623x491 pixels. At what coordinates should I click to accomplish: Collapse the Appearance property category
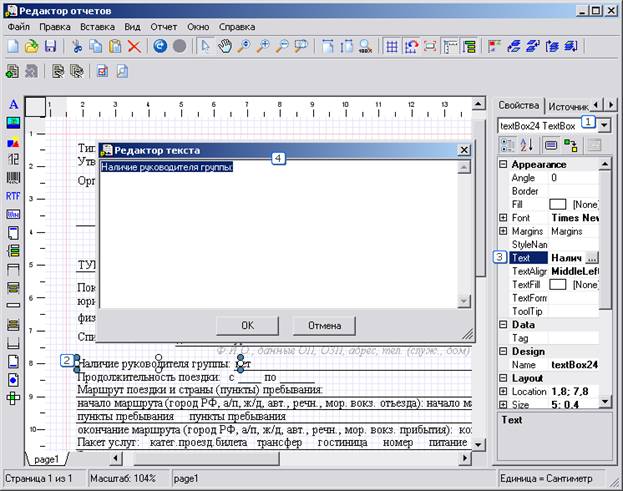coord(503,164)
